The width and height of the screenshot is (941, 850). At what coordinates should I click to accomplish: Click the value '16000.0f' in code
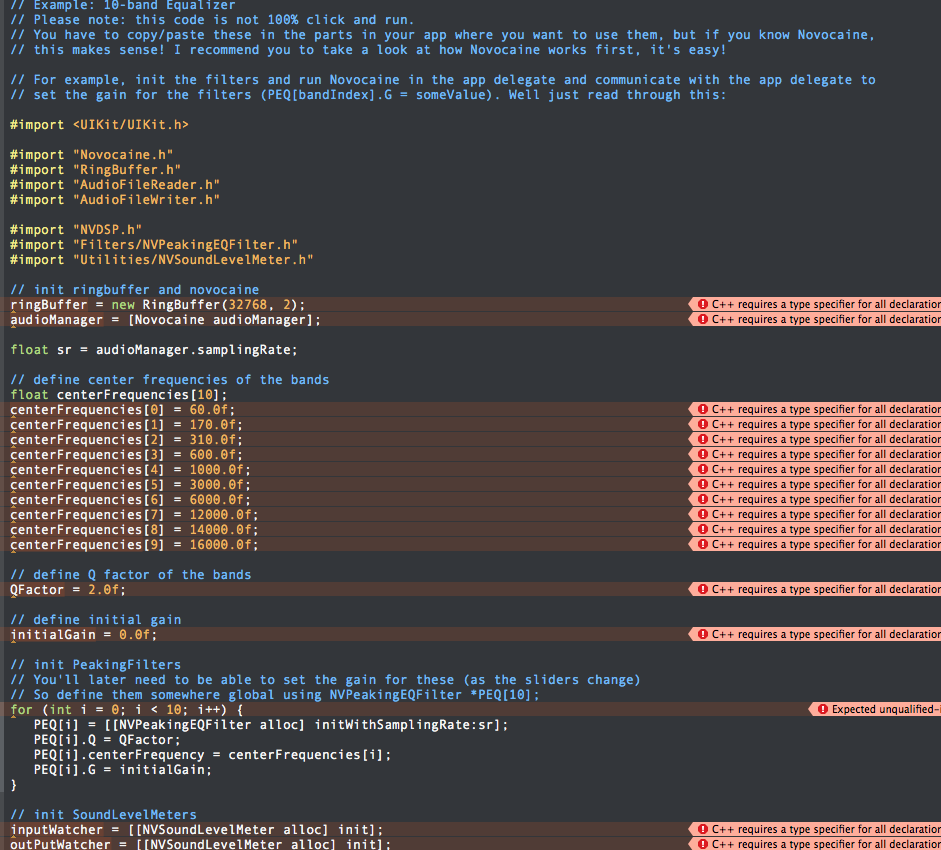tap(221, 545)
